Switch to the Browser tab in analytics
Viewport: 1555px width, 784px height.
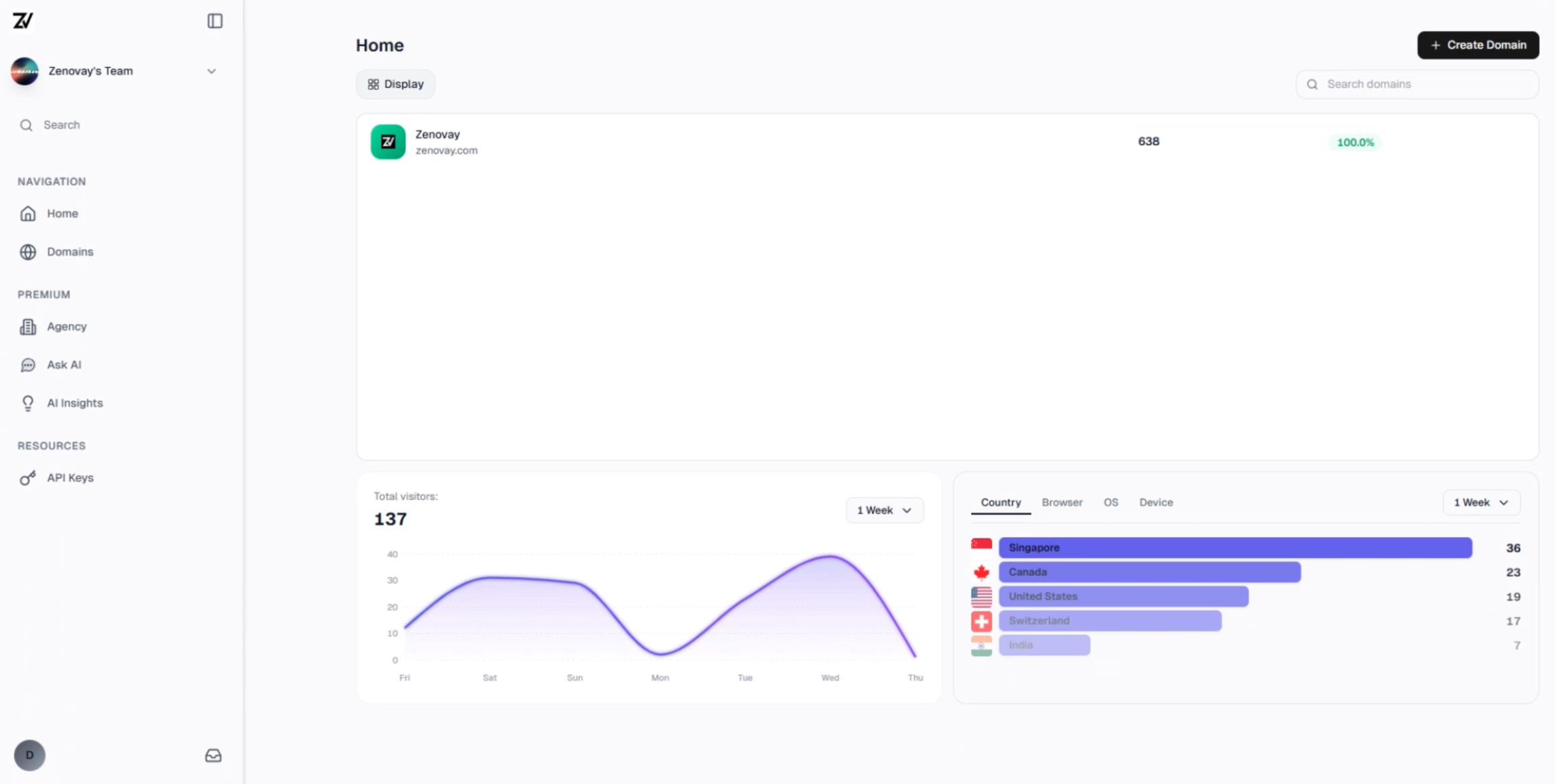point(1061,502)
